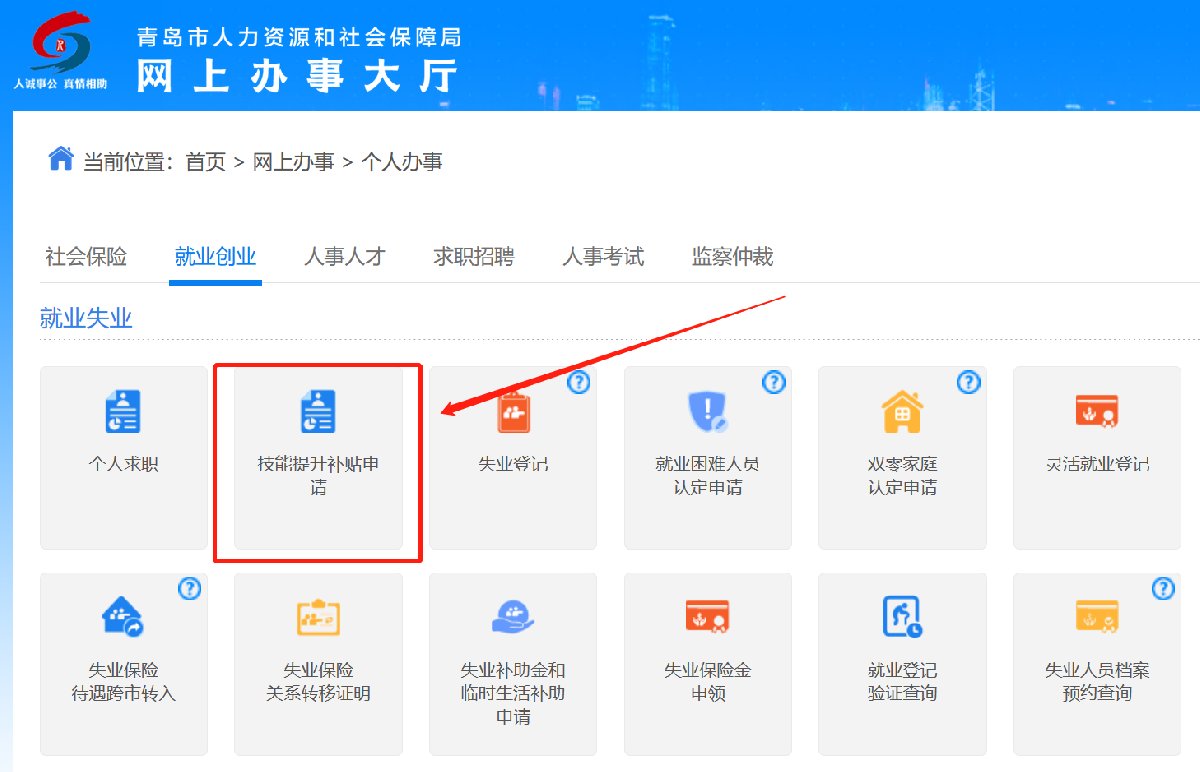Open the 就业登记验证查询 icon

[x=902, y=617]
